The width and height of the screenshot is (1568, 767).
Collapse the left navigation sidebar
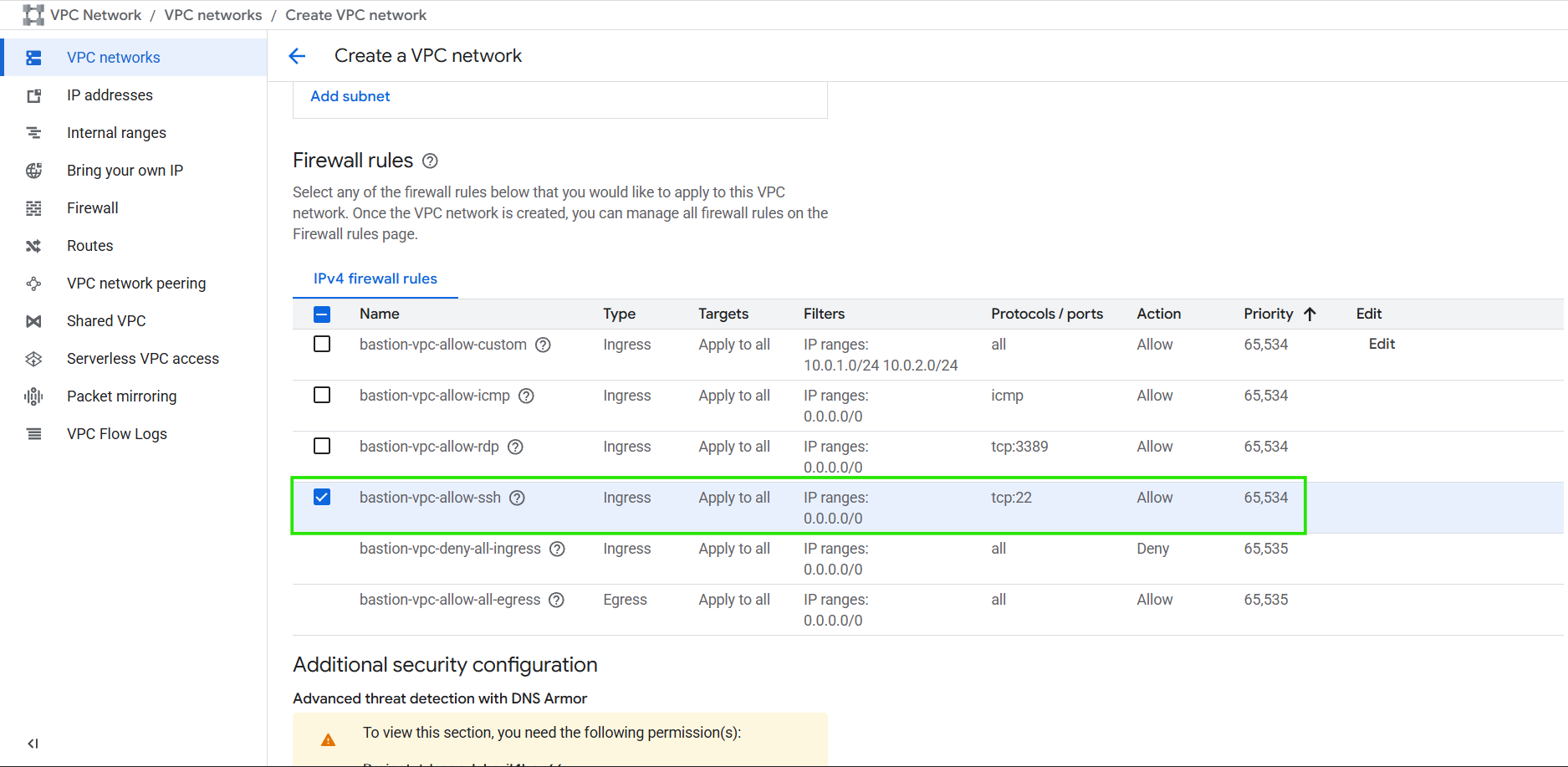(33, 744)
